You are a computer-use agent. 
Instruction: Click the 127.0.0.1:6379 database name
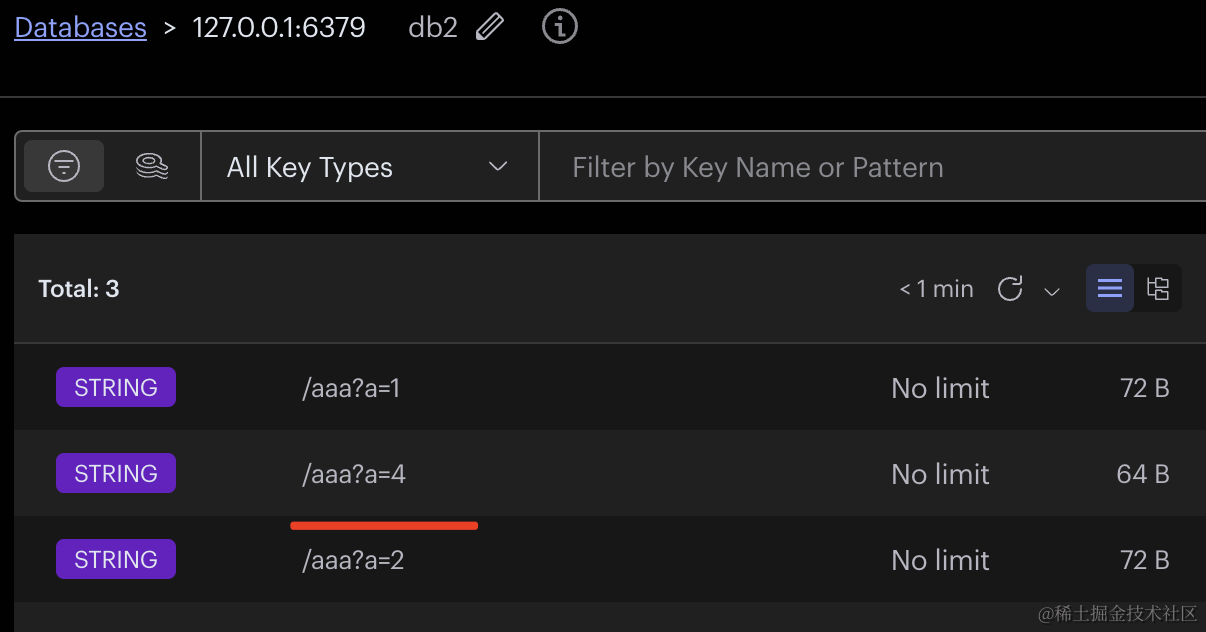(x=279, y=27)
